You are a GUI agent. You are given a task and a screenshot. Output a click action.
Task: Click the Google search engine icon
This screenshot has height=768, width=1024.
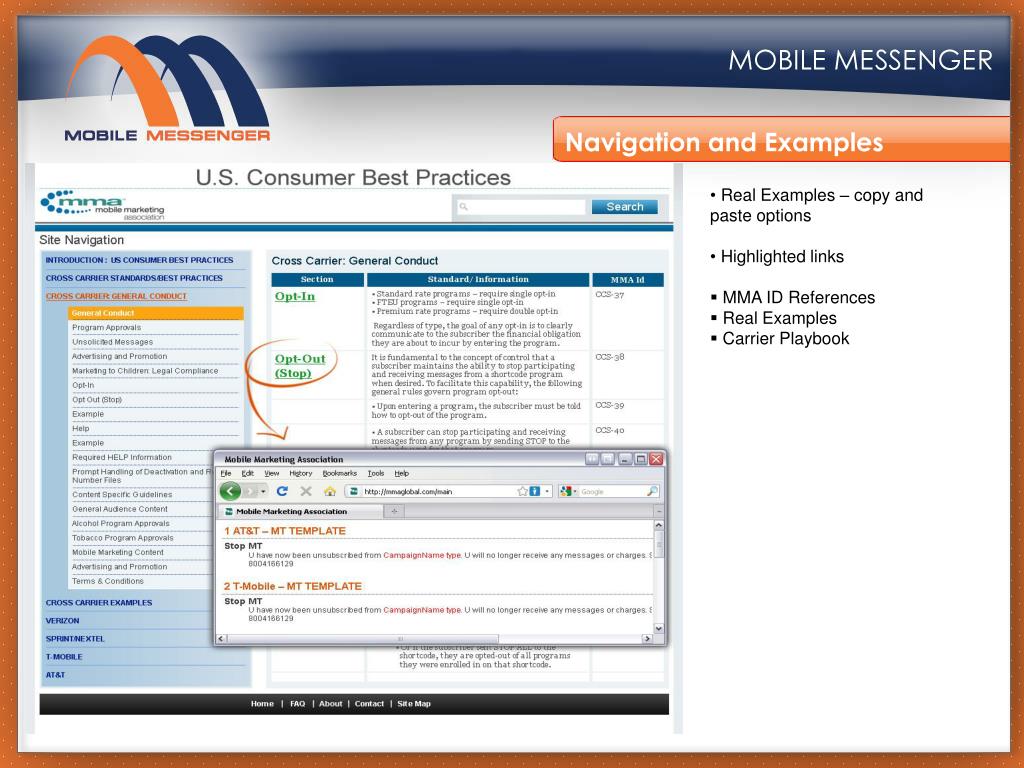[566, 491]
